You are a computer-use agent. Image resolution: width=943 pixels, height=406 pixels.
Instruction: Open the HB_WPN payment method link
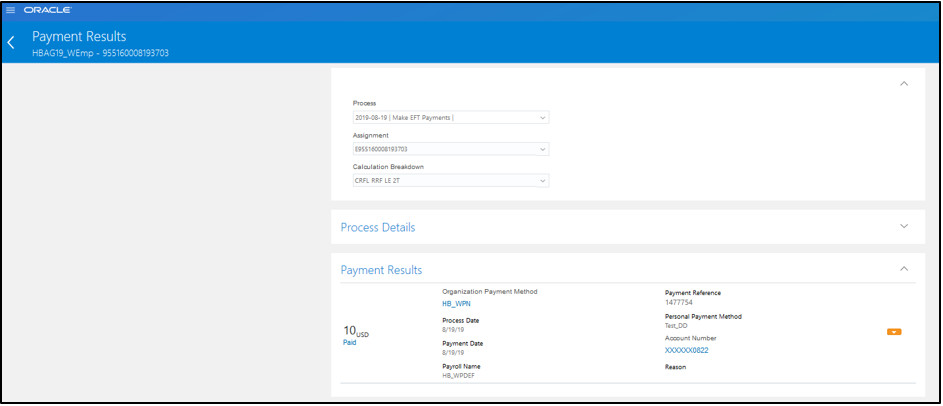point(456,304)
